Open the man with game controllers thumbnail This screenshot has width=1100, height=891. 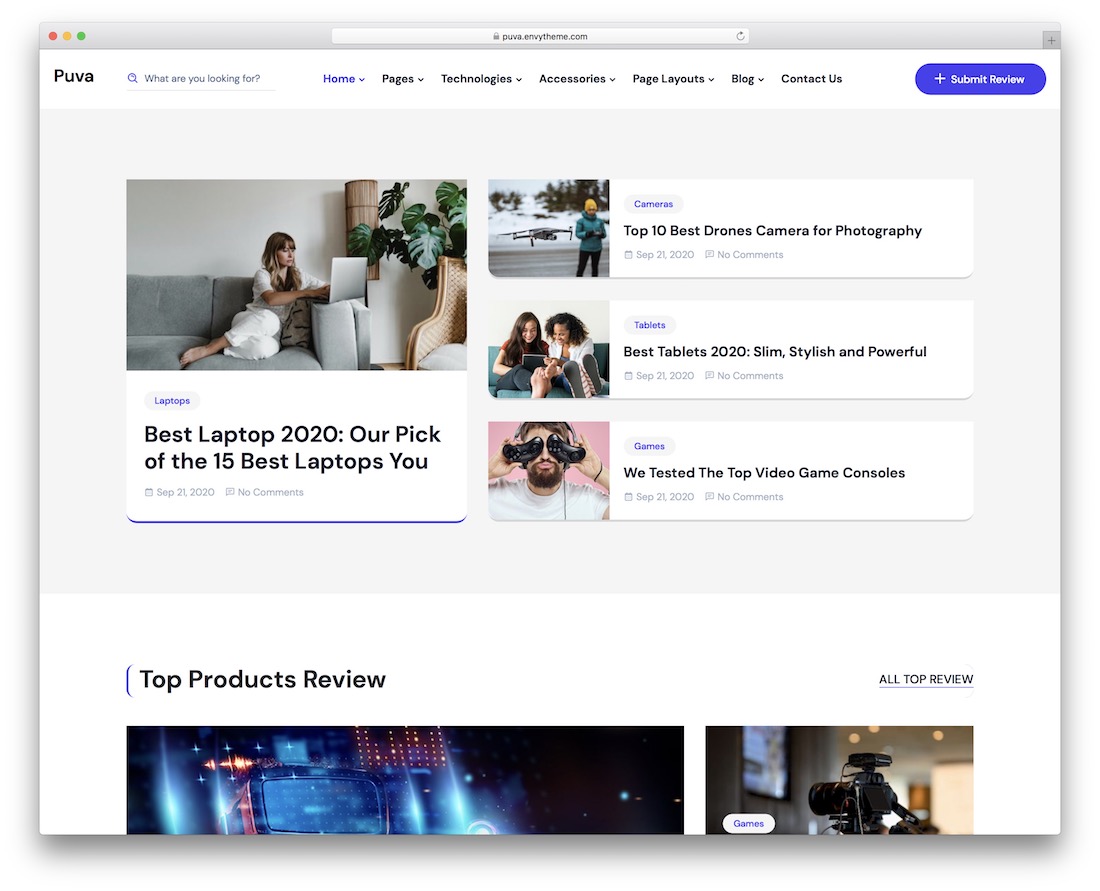pos(549,471)
